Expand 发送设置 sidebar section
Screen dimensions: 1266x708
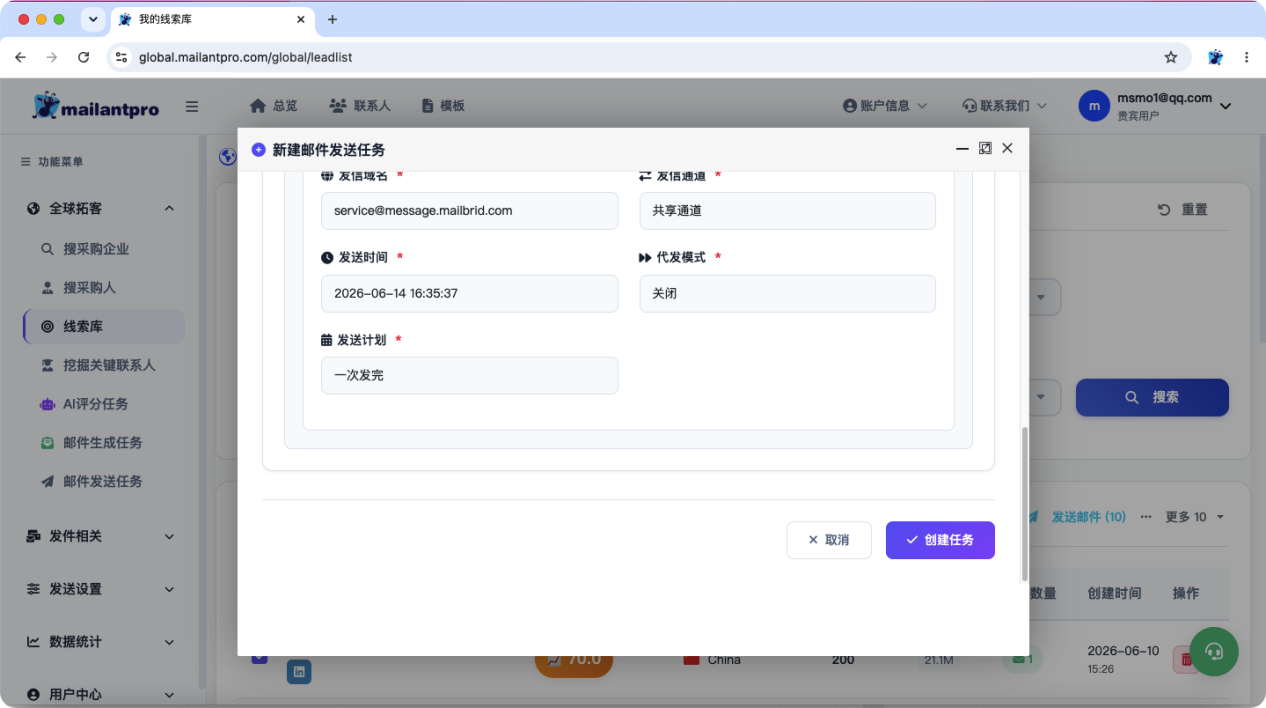tap(100, 589)
